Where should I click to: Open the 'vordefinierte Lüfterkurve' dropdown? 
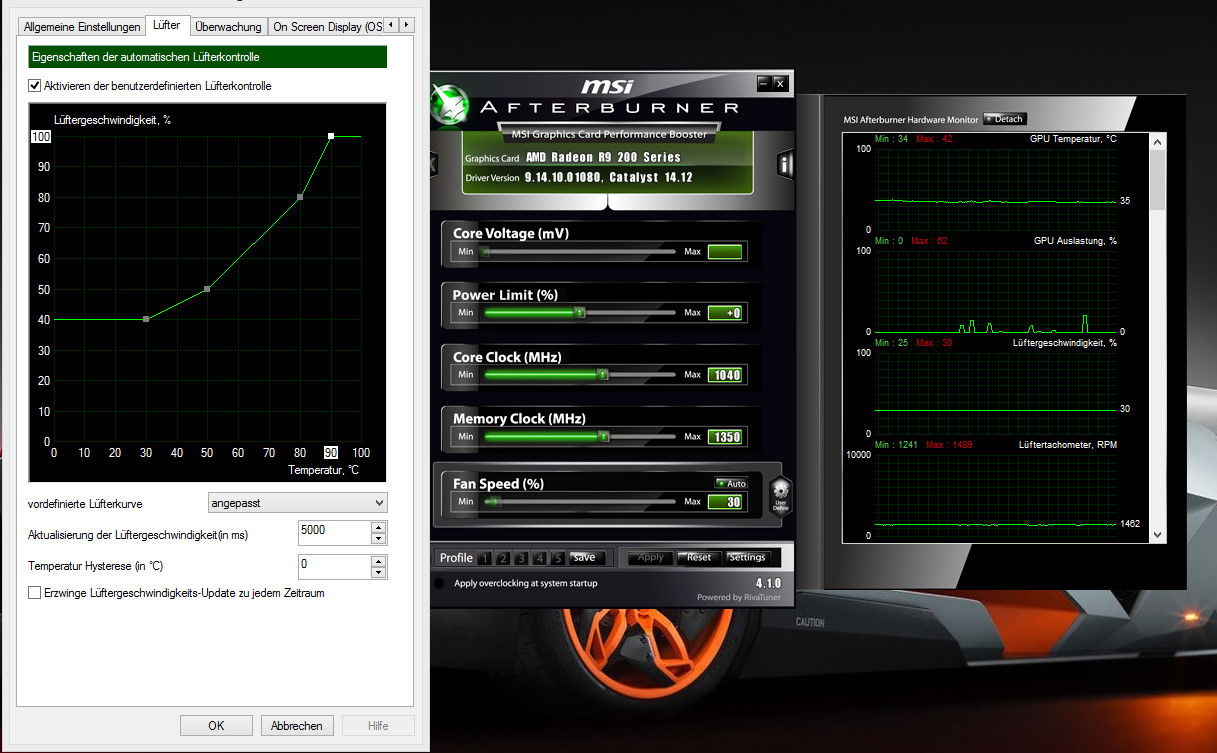click(x=297, y=502)
